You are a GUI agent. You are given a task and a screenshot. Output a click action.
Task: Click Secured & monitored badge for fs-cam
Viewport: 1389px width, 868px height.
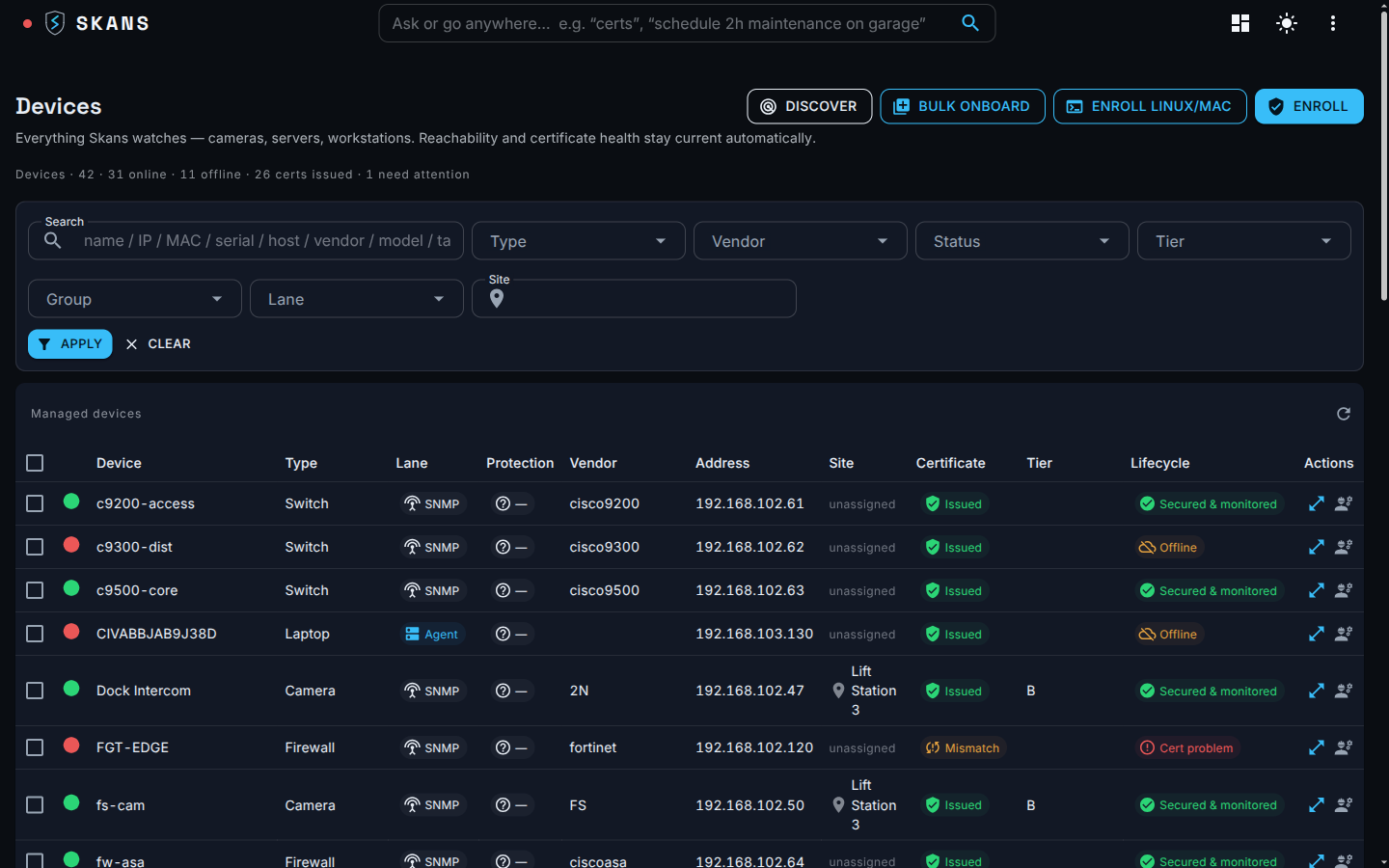click(1209, 804)
